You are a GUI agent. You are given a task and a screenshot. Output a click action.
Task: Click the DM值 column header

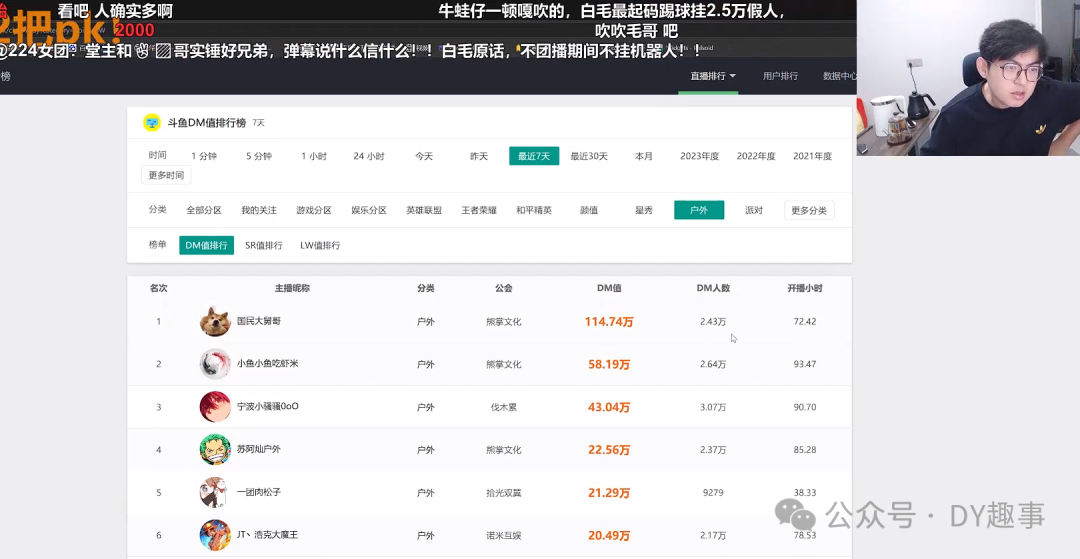[609, 288]
